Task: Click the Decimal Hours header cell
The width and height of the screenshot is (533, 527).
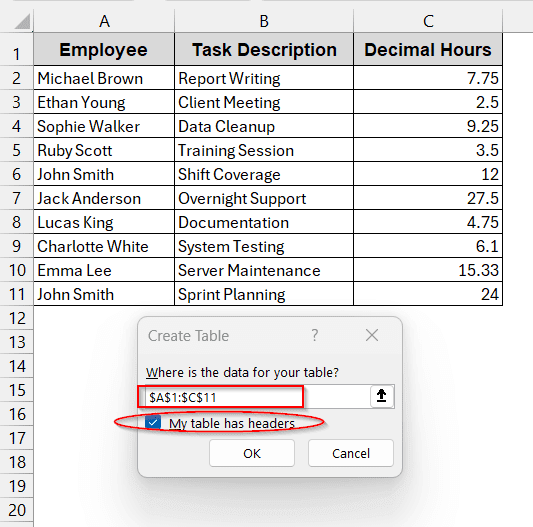Action: click(428, 50)
